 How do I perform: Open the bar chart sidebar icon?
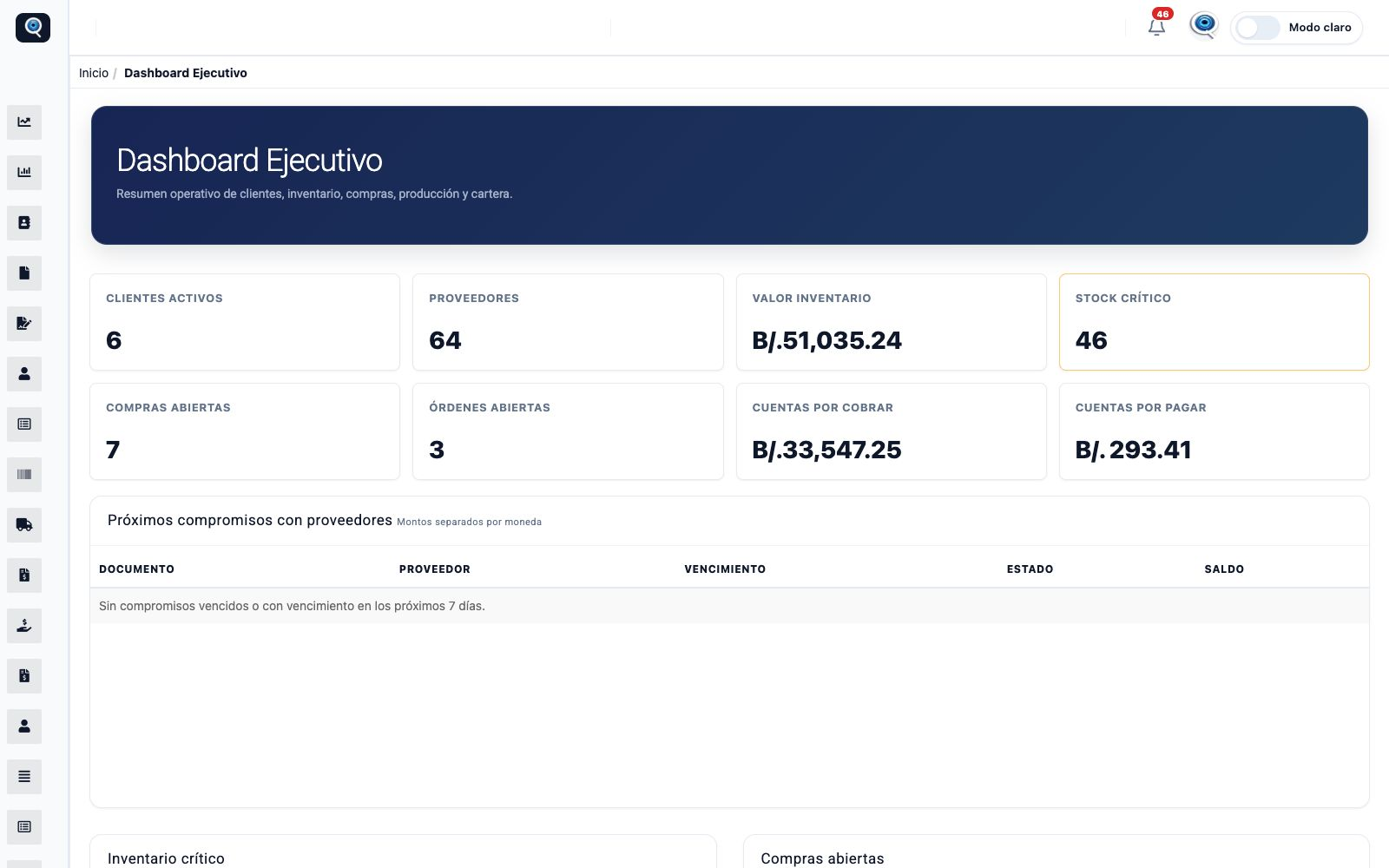[24, 173]
